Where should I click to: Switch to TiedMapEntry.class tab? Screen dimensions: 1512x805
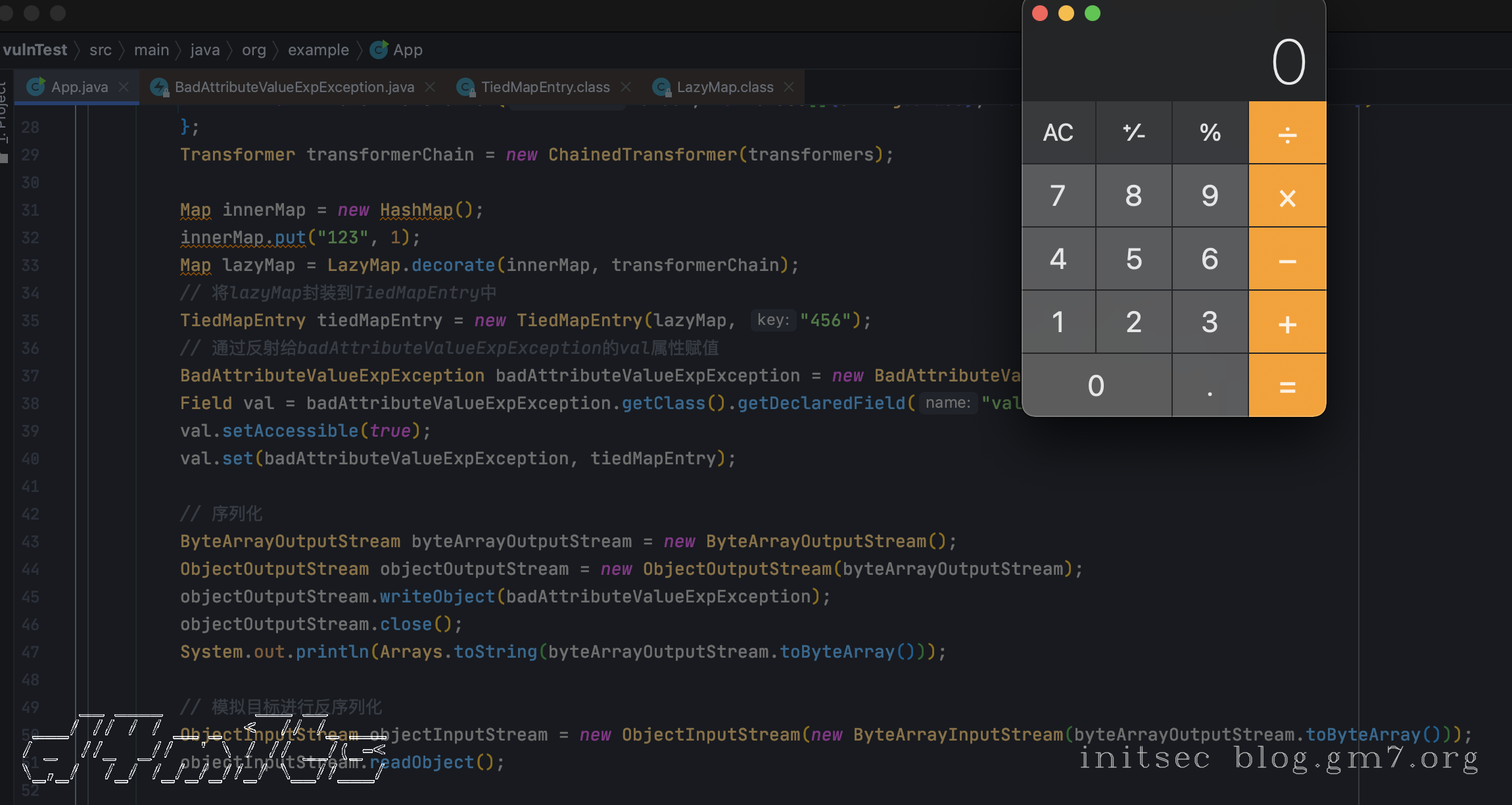click(545, 87)
